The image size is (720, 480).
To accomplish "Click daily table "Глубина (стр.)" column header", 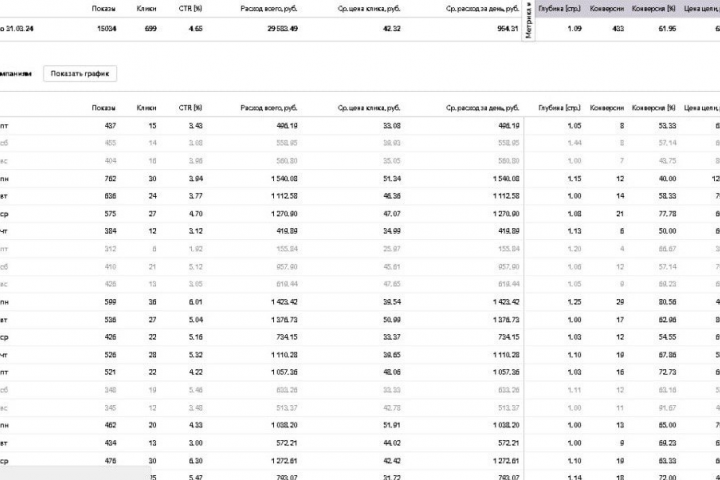I will pyautogui.click(x=558, y=107).
